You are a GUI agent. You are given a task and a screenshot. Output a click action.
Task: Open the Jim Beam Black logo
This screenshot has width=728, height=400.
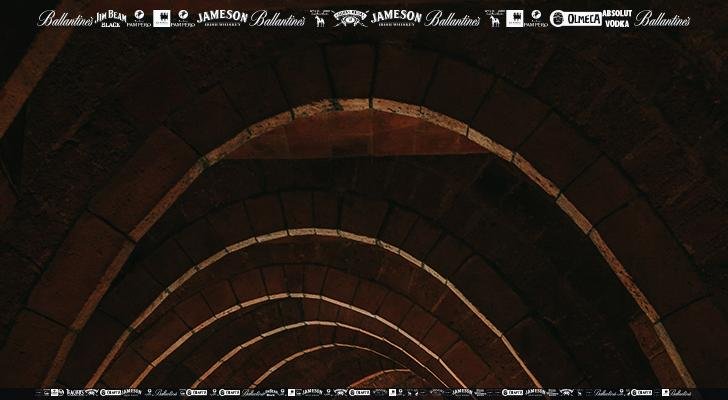pos(110,18)
